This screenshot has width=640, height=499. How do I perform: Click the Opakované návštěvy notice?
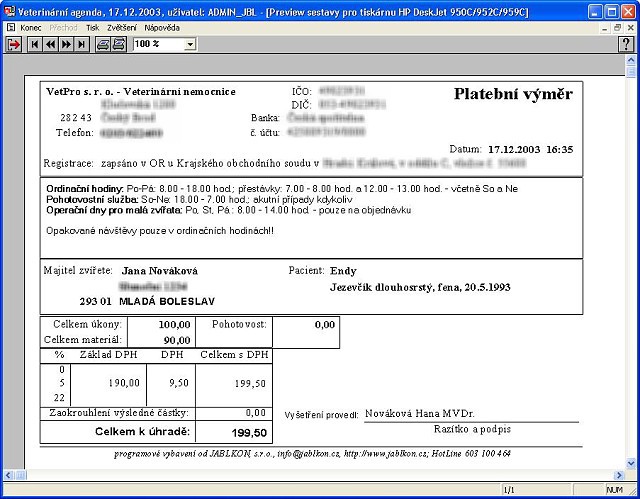coord(160,231)
